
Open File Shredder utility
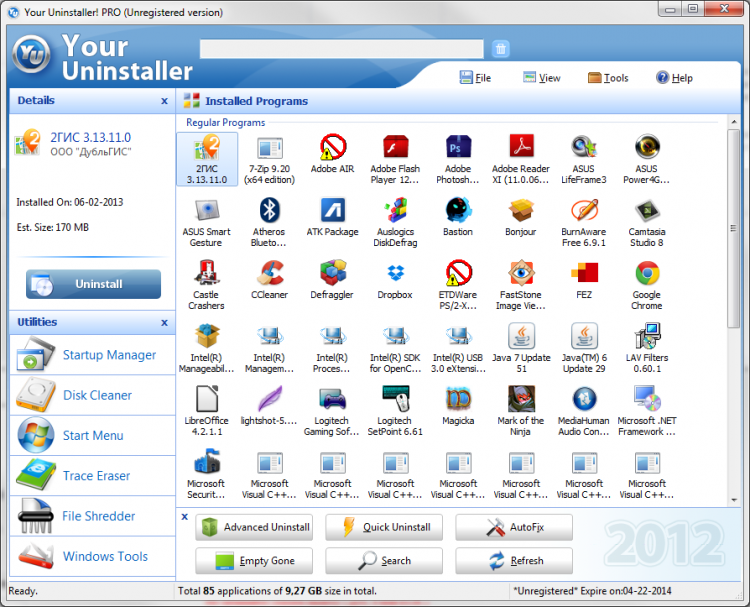click(x=92, y=516)
